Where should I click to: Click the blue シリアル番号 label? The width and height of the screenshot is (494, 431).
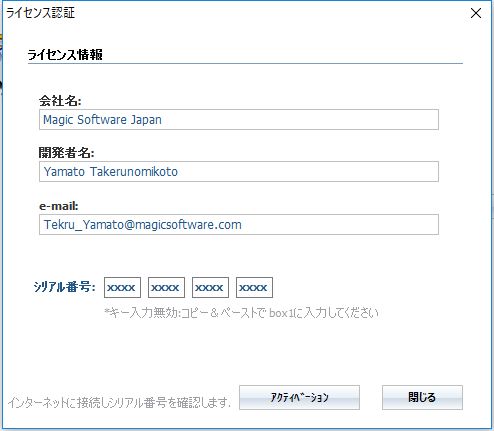(64, 287)
